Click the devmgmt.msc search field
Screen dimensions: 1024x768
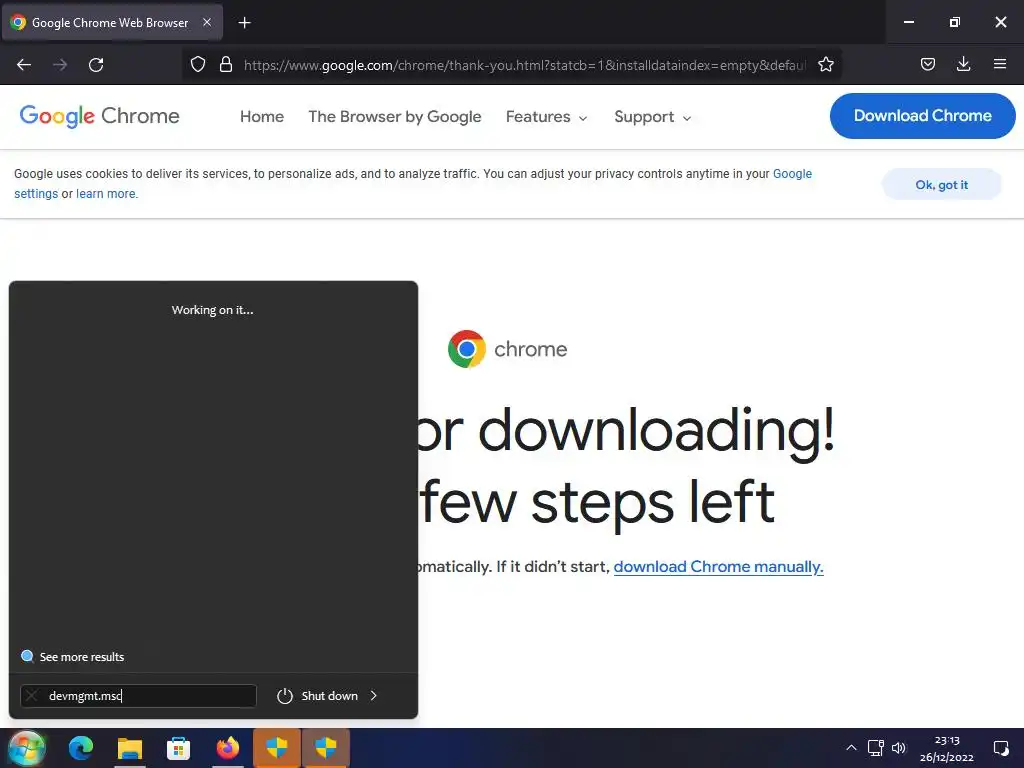tap(138, 696)
